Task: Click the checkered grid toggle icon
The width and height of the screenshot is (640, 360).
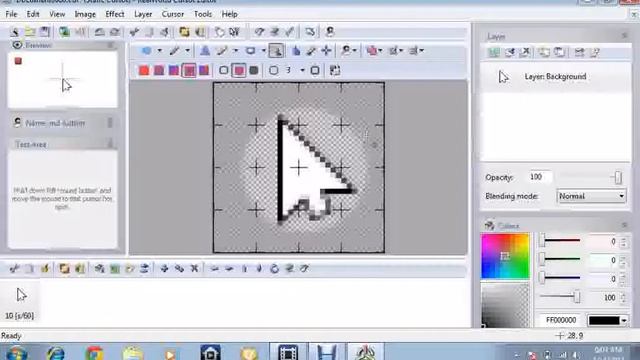Action: [335, 70]
